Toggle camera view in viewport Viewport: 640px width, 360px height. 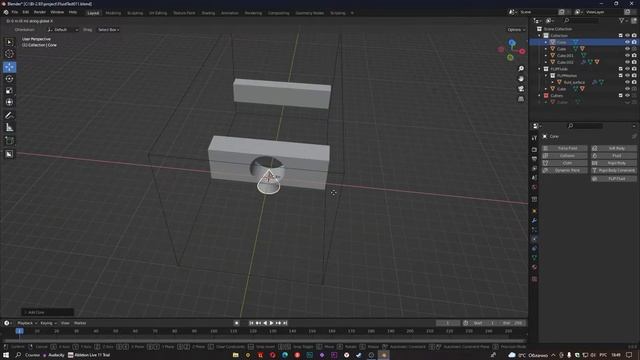[x=521, y=89]
